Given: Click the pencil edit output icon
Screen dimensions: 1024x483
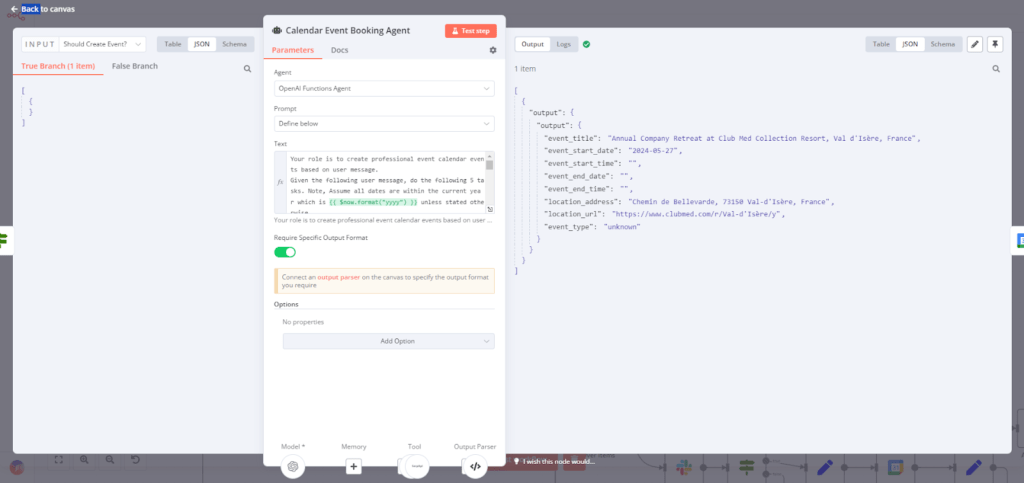Looking at the screenshot, I should (975, 44).
